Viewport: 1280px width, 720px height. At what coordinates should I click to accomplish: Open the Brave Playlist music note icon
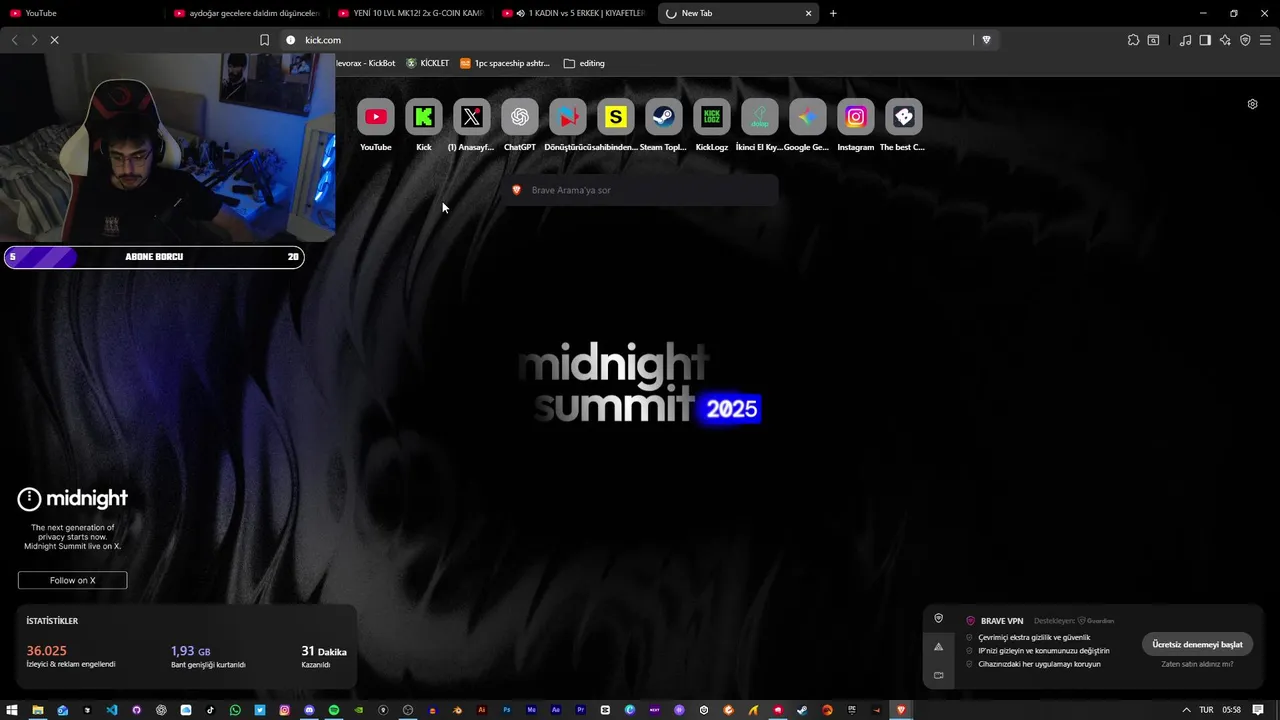coord(1185,40)
